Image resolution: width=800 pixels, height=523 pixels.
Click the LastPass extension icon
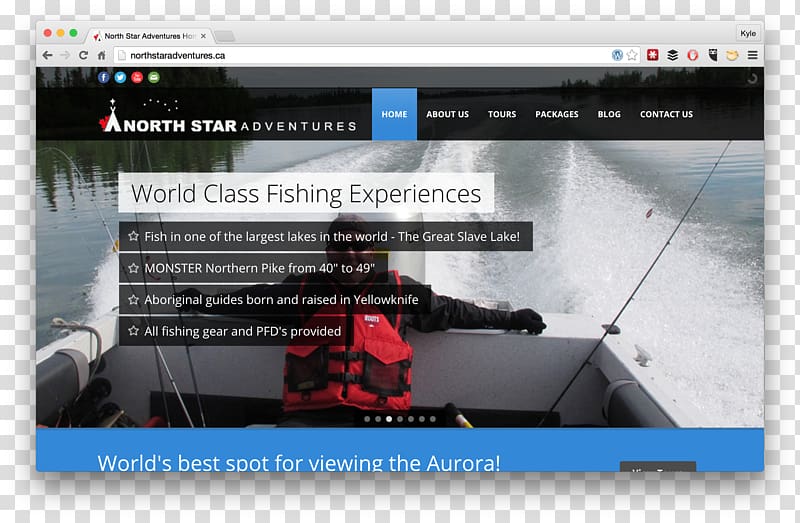tap(653, 55)
